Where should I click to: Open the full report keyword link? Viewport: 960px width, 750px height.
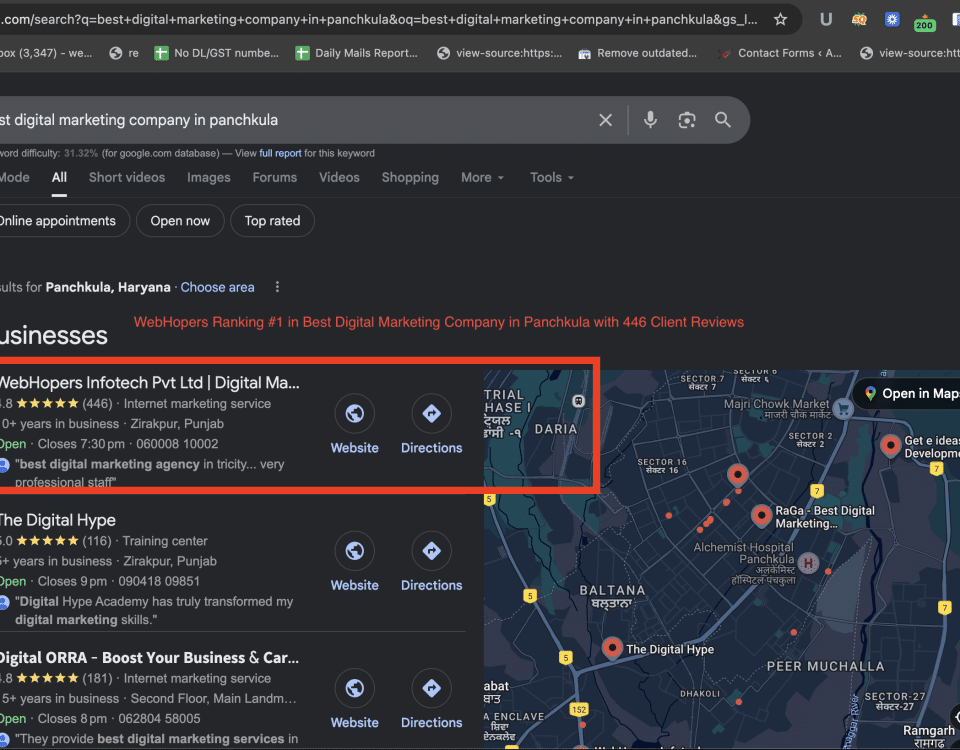coord(280,153)
